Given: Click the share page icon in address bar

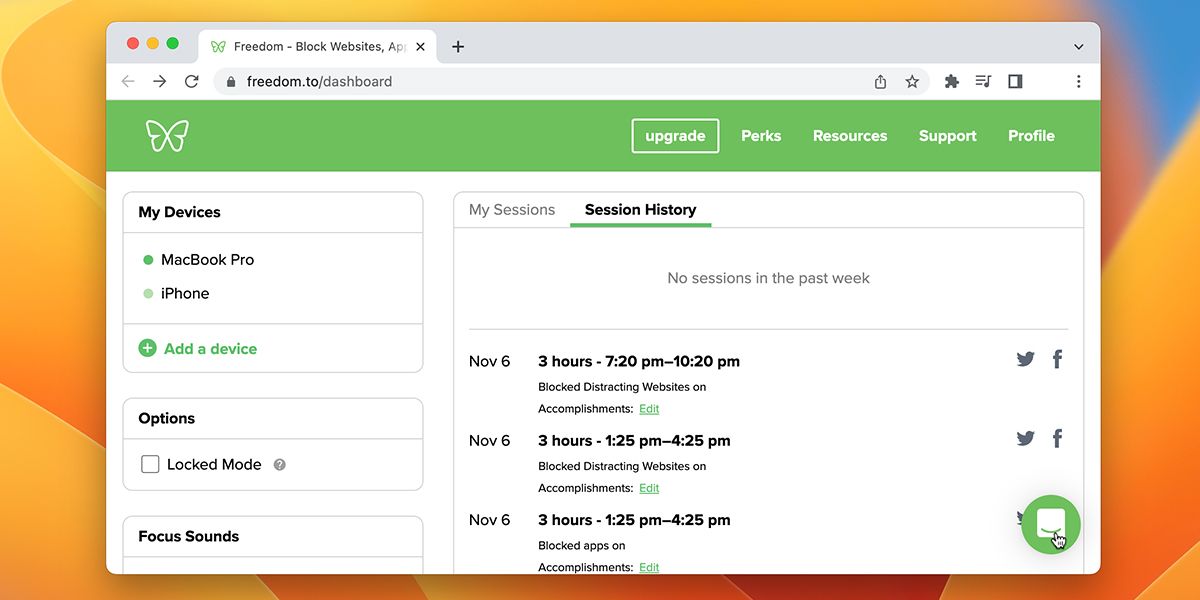Looking at the screenshot, I should pyautogui.click(x=880, y=82).
